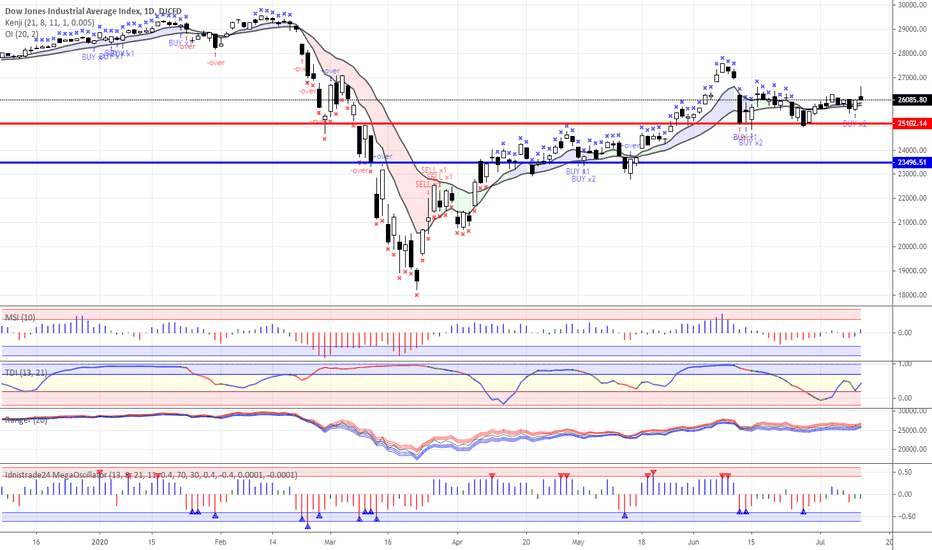Image resolution: width=932 pixels, height=550 pixels.
Task: Click the 25000.00 label on Ranger axis
Action: pyautogui.click(x=912, y=430)
